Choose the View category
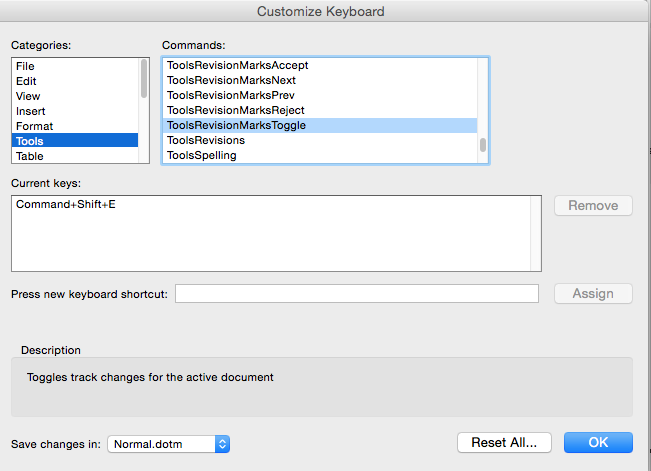Image resolution: width=651 pixels, height=471 pixels. pos(75,96)
